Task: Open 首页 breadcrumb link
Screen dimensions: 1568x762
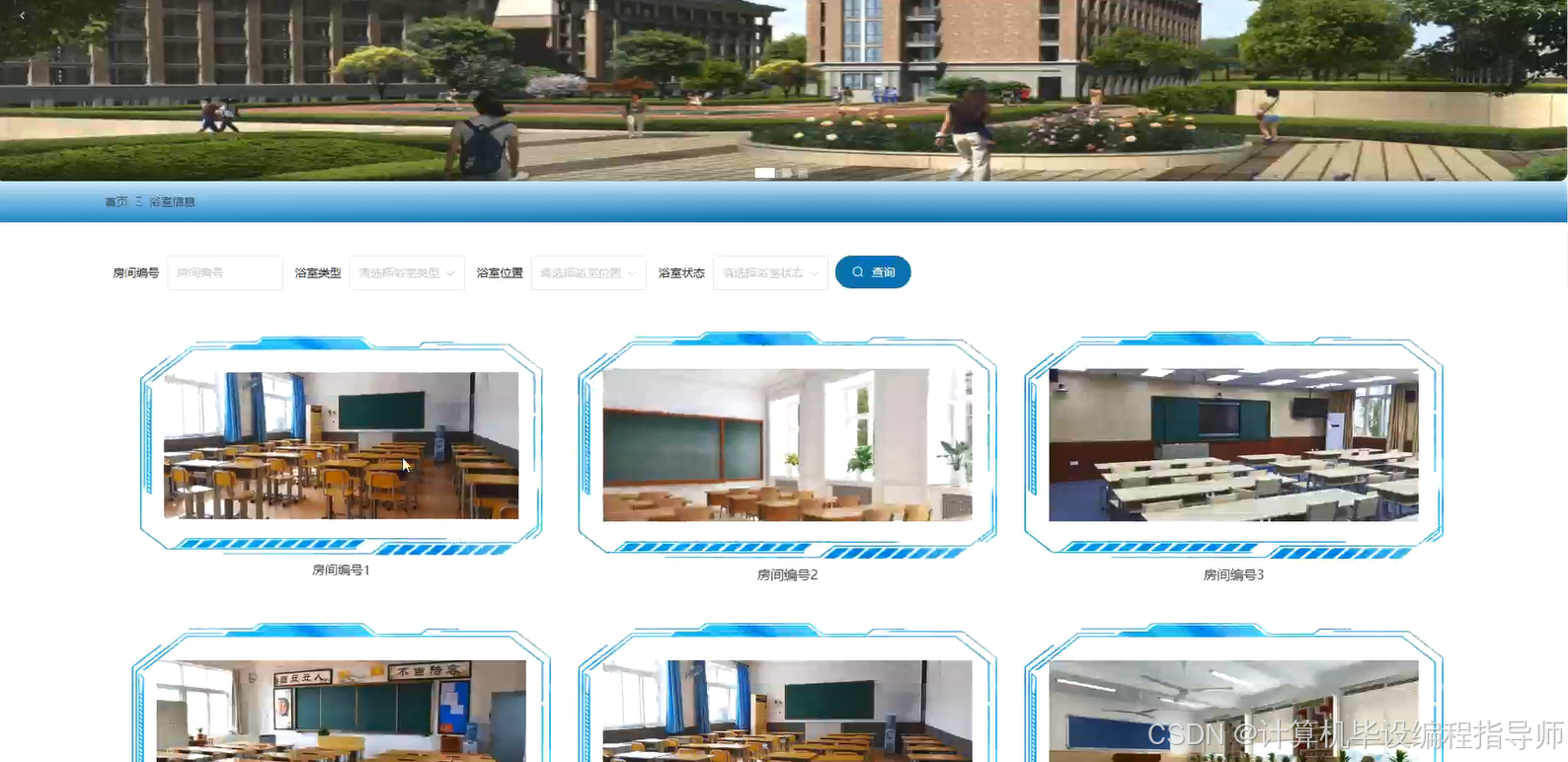Action: (117, 201)
